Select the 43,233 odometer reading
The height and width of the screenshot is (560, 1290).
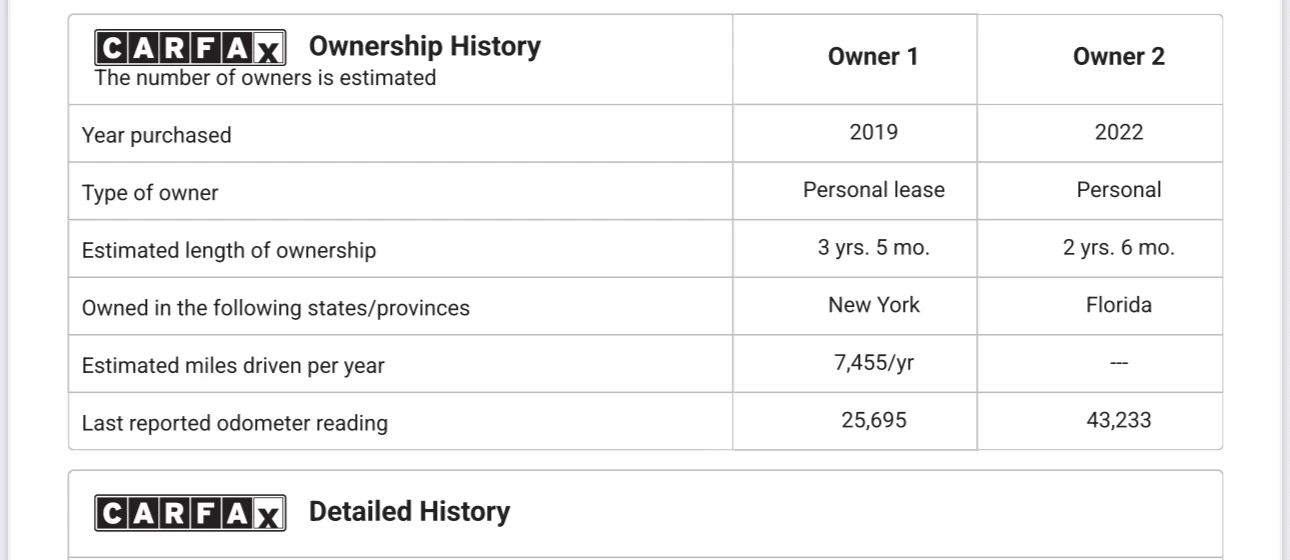(1118, 420)
